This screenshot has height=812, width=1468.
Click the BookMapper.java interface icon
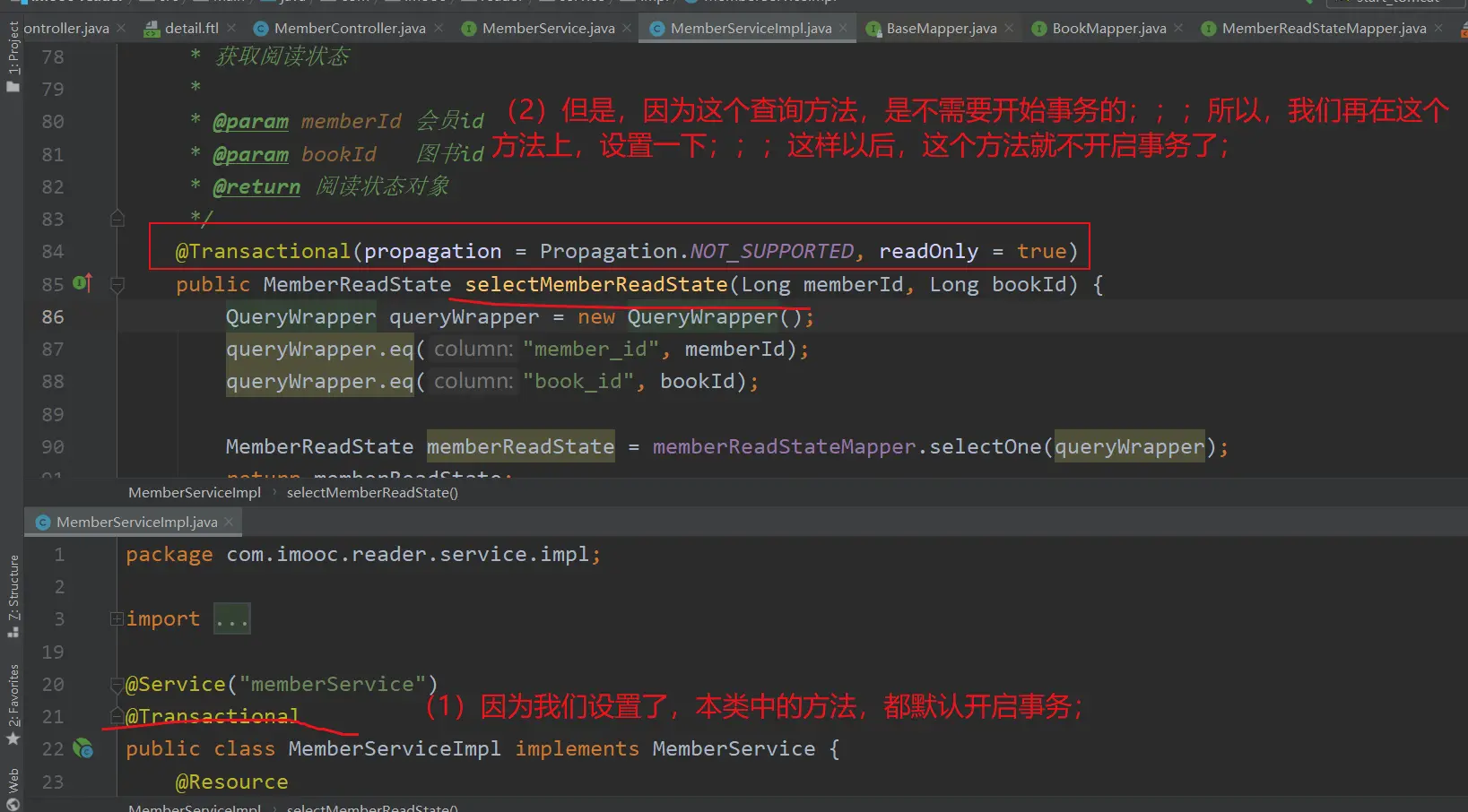point(1039,29)
